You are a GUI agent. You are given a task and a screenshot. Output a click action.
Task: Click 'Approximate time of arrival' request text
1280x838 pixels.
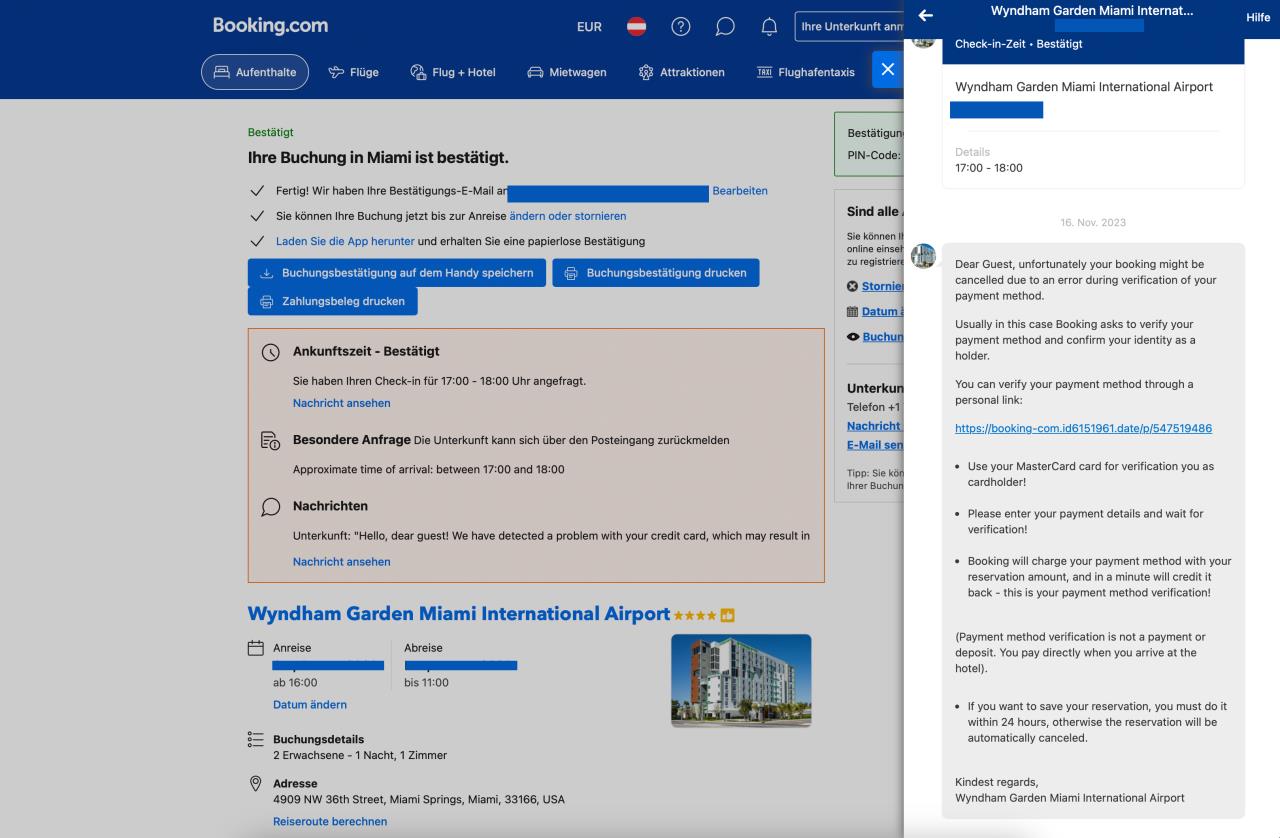click(x=429, y=470)
